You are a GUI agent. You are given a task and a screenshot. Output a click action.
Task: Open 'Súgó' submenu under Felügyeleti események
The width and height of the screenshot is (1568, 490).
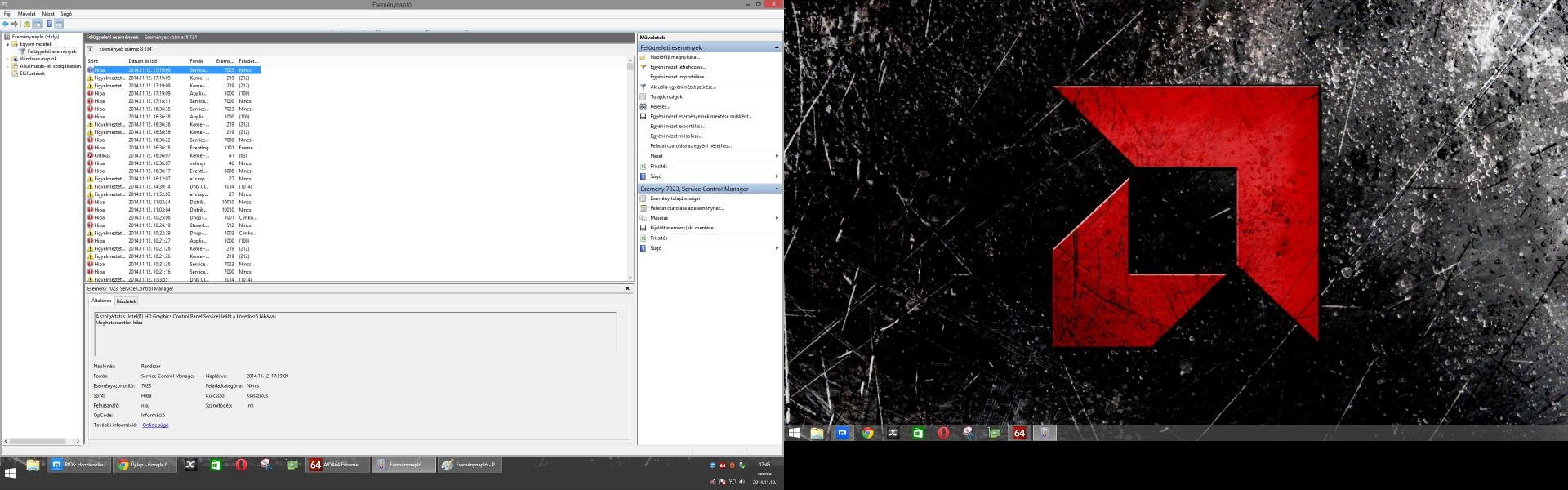click(709, 176)
